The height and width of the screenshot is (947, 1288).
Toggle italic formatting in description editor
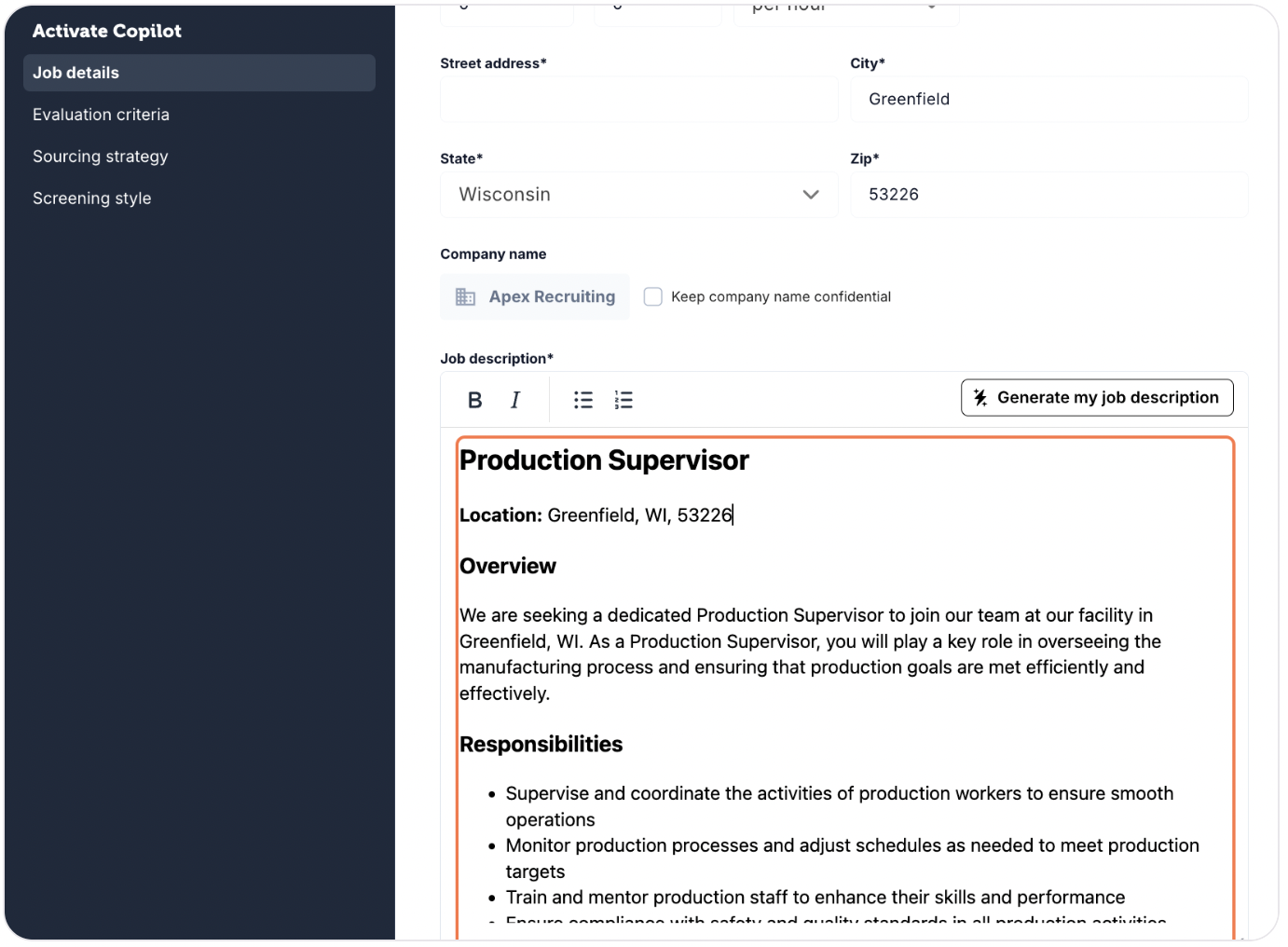pyautogui.click(x=515, y=400)
